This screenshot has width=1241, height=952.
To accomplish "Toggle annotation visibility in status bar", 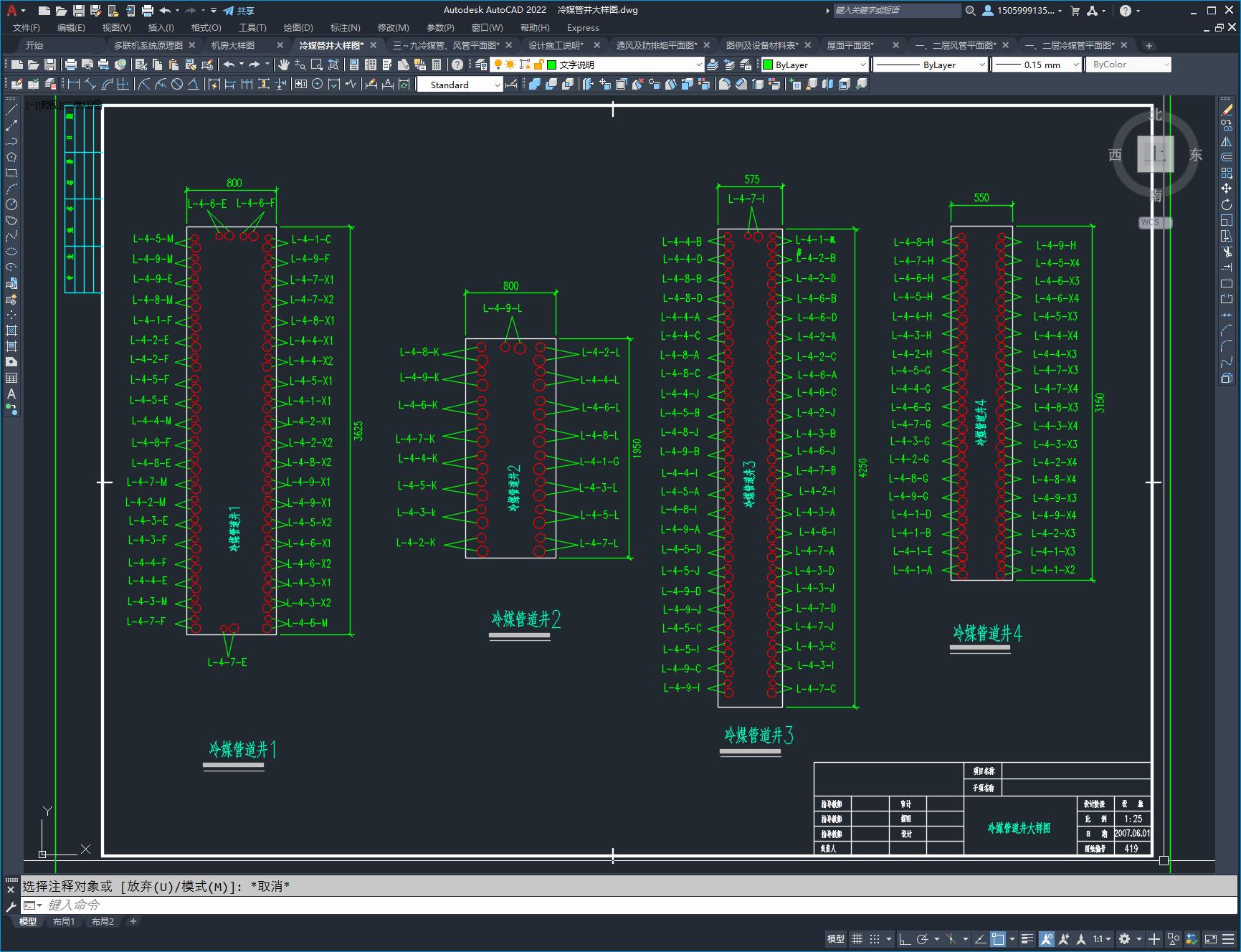I will pyautogui.click(x=1047, y=938).
